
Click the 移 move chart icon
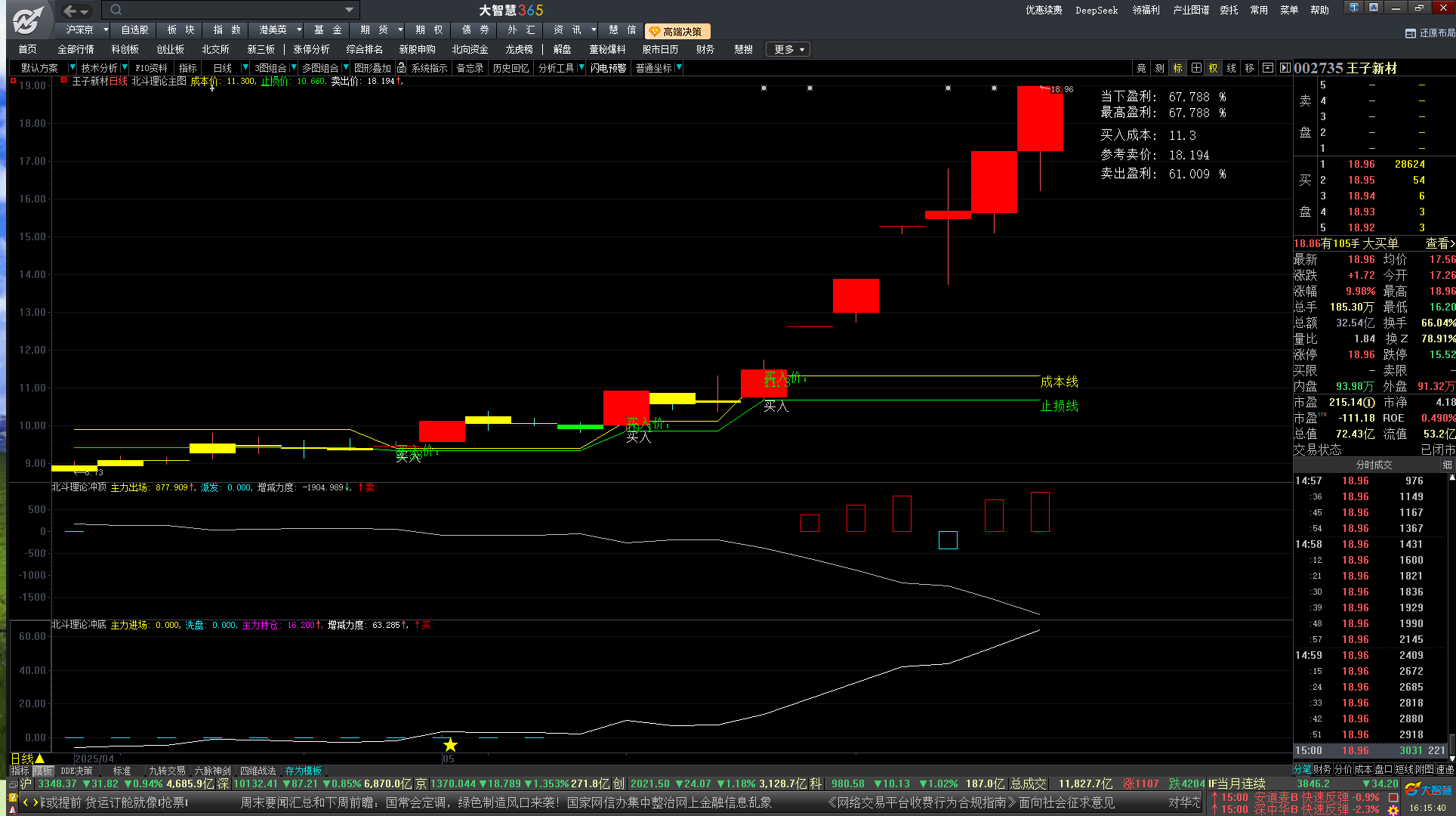tap(1250, 68)
